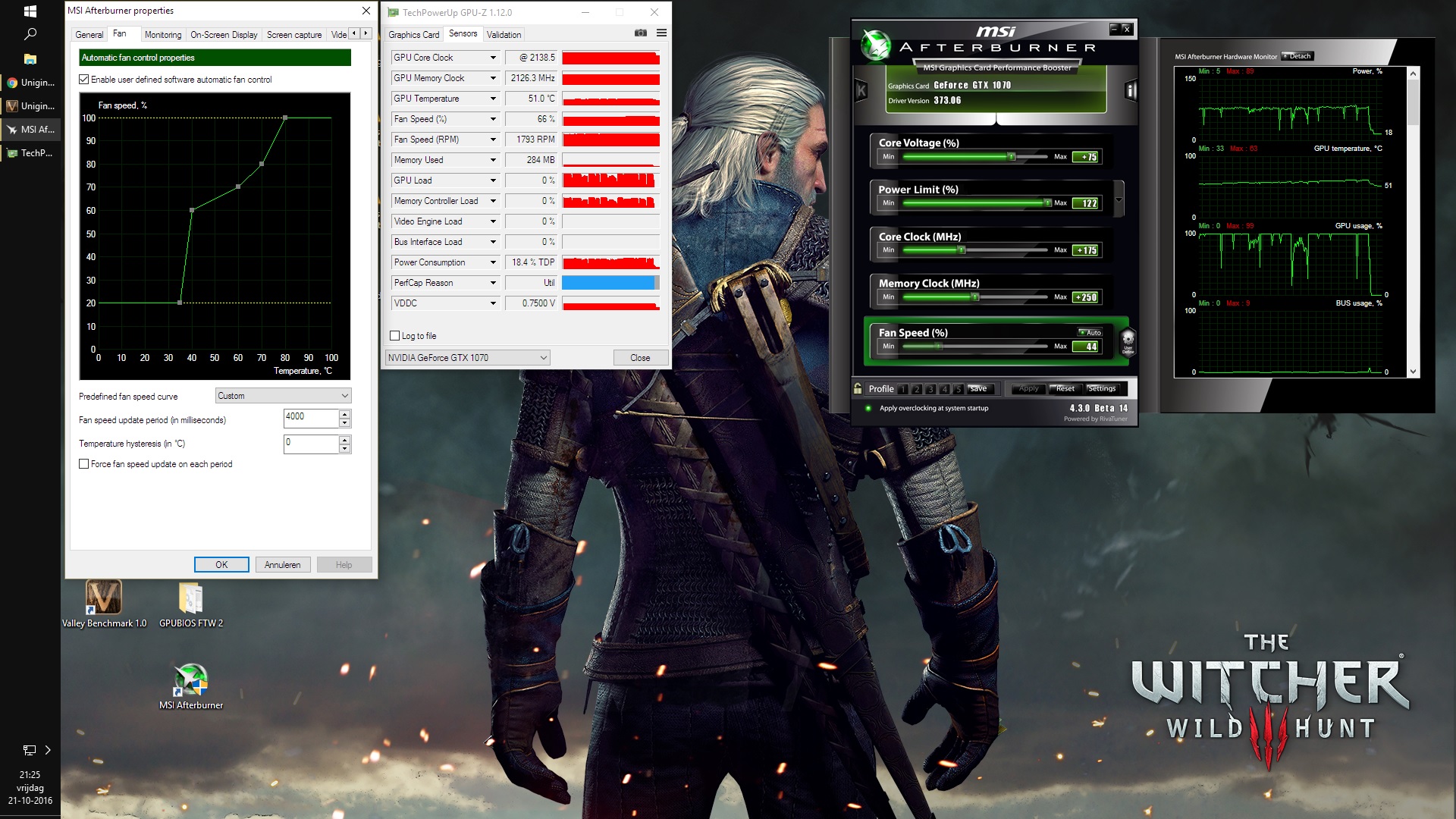Select profile slot 2 in Afterburner

[917, 389]
